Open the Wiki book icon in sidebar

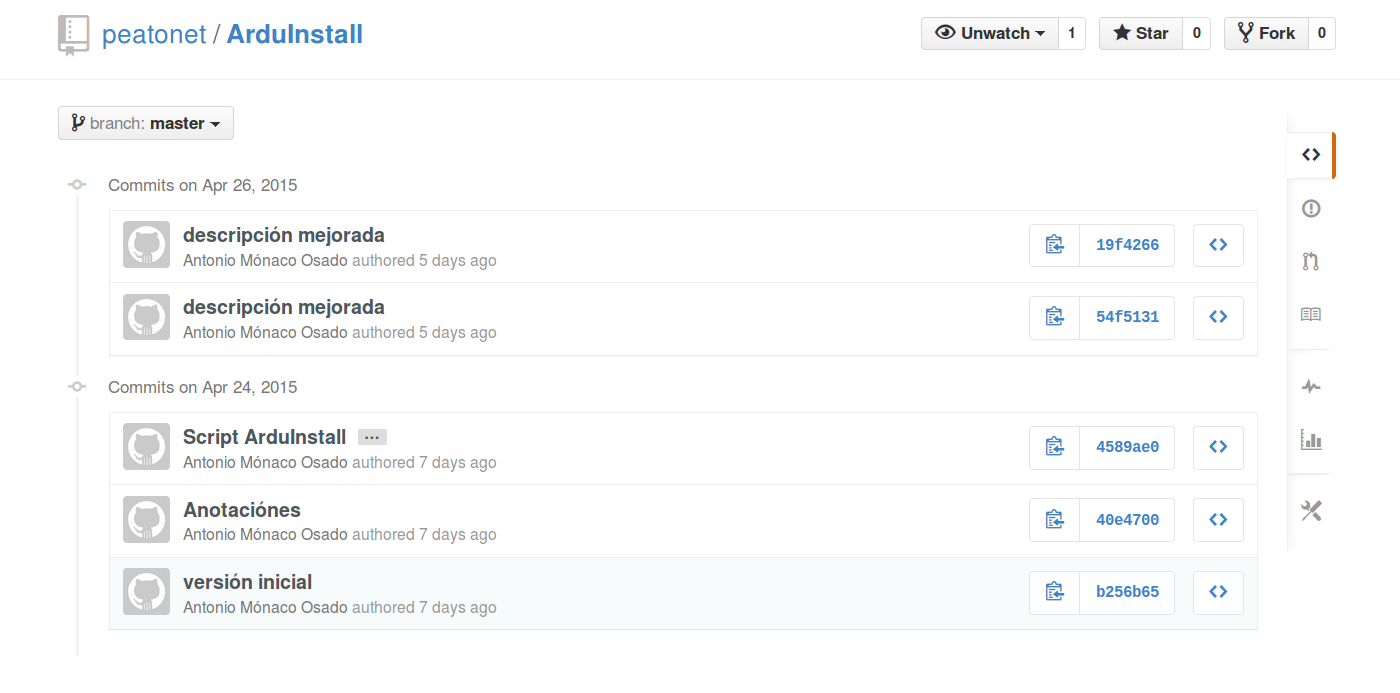(x=1311, y=315)
